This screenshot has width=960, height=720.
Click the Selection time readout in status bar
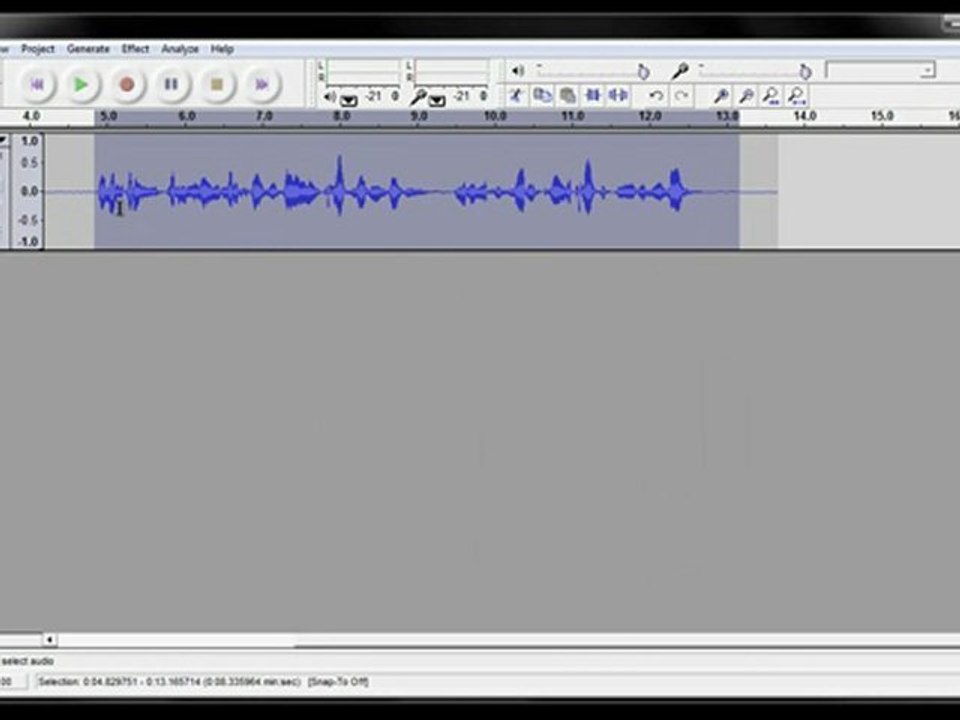tap(170, 681)
